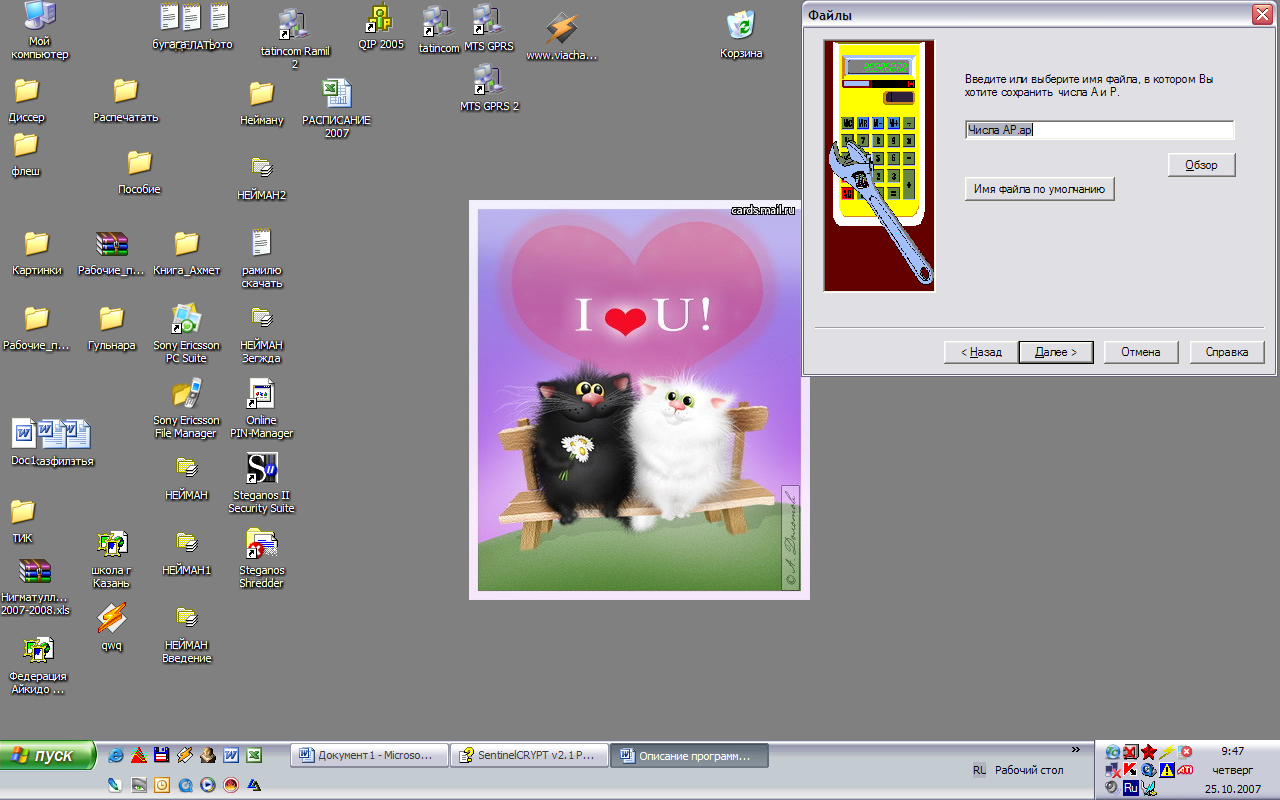
Task: Select the Пособие folder icon
Action: pyautogui.click(x=139, y=172)
